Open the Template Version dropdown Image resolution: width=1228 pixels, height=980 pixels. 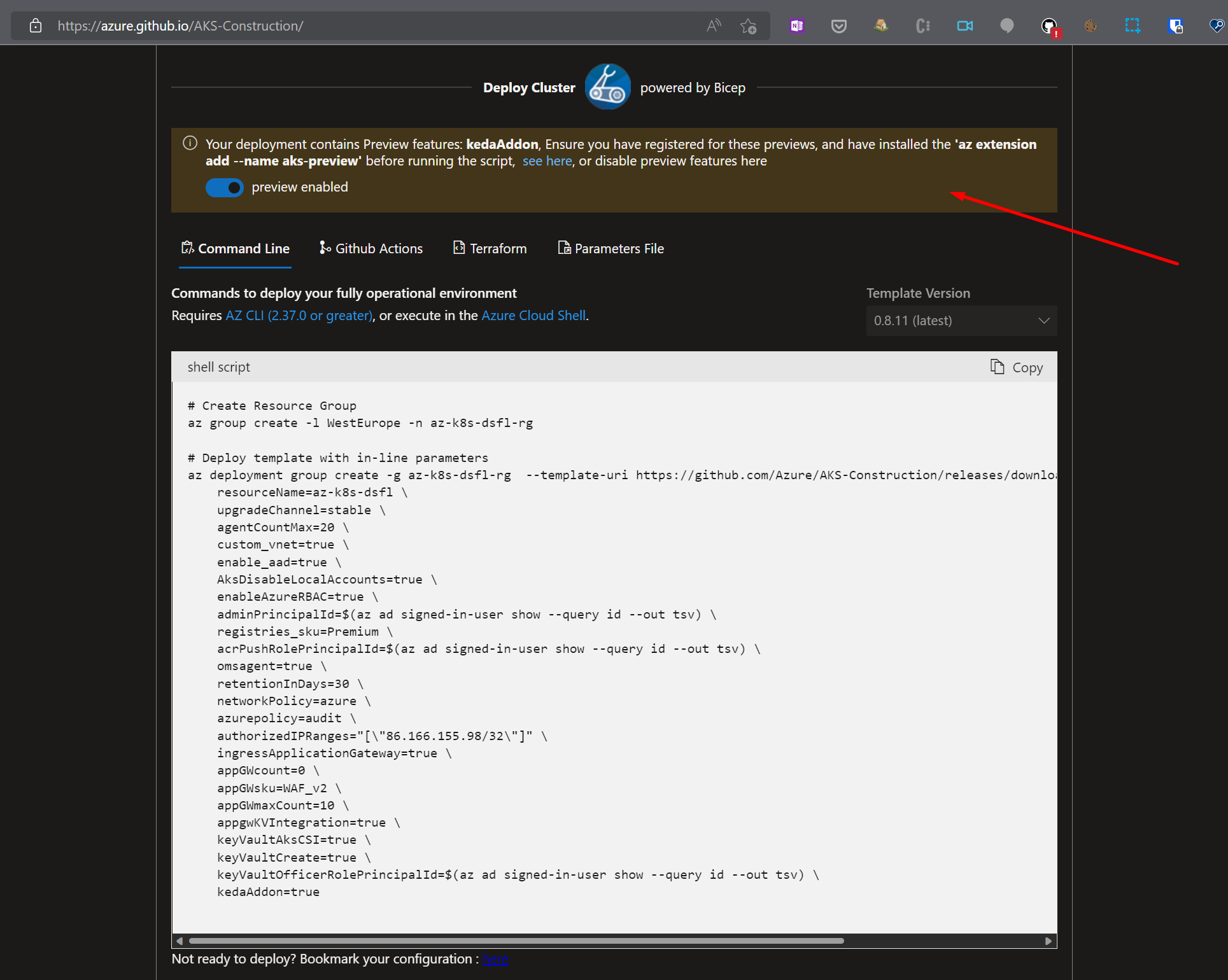click(x=961, y=320)
